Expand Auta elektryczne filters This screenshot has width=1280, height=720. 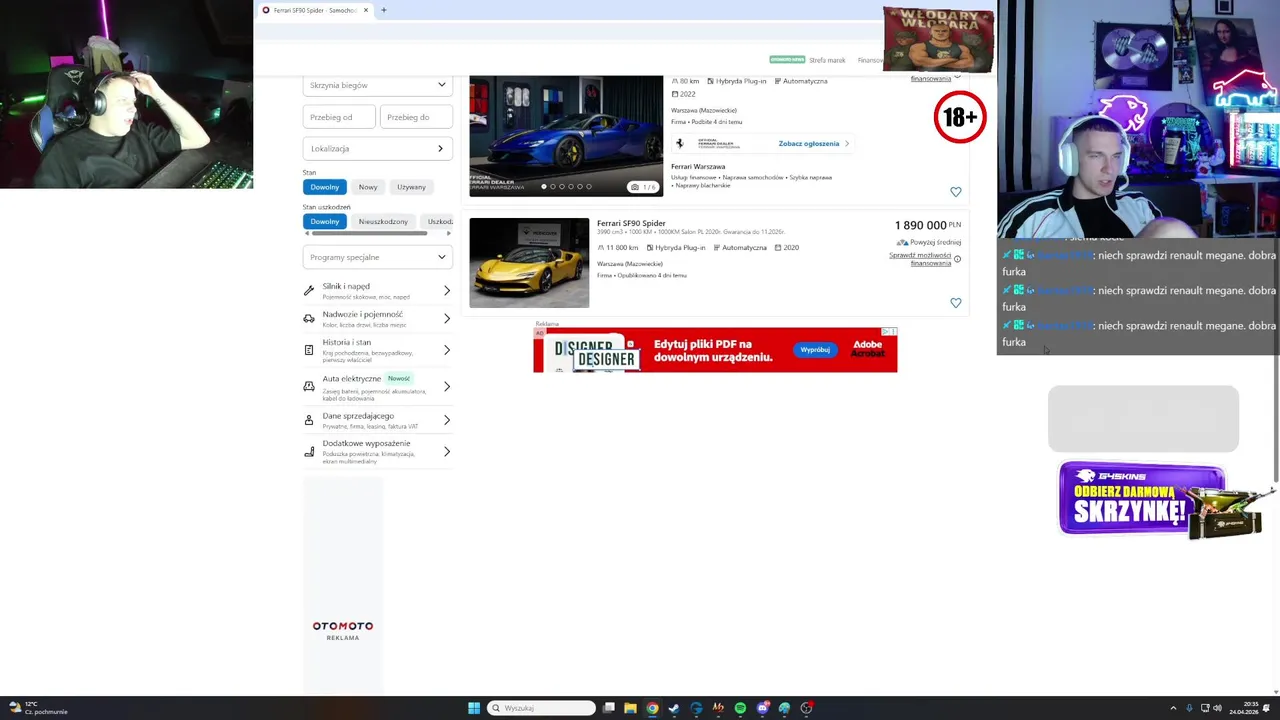(x=447, y=386)
